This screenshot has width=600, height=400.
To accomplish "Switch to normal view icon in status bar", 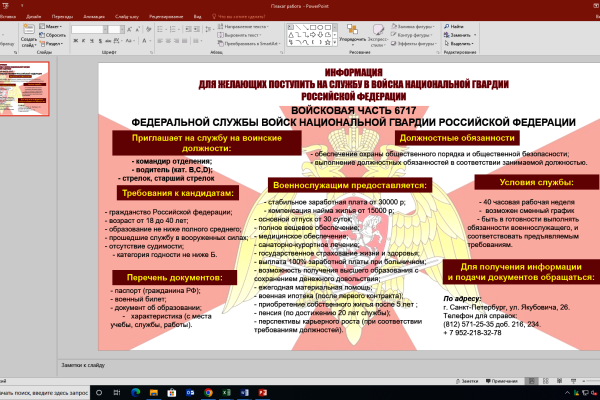I will pyautogui.click(x=532, y=381).
